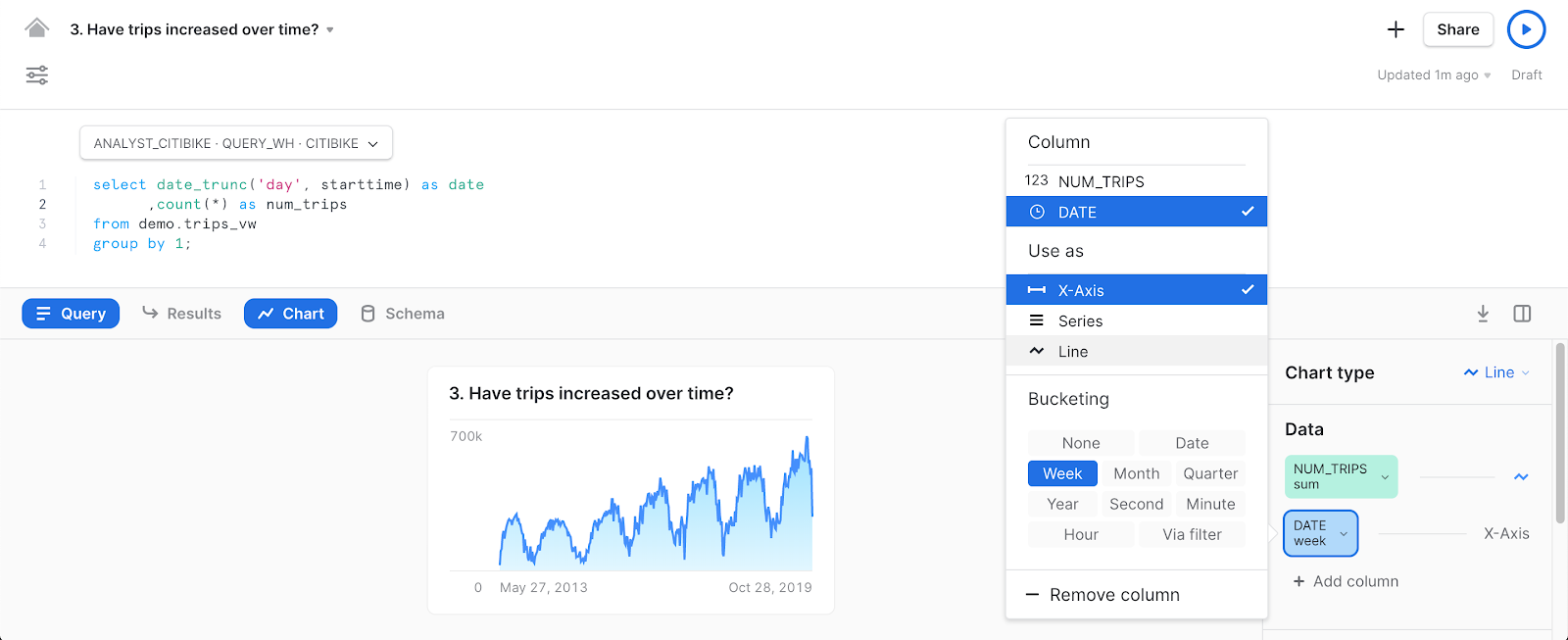
Task: Open the worksheet title dropdown arrow
Action: [330, 30]
